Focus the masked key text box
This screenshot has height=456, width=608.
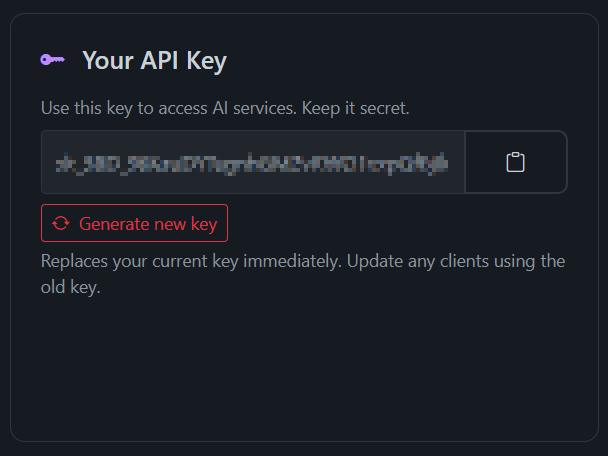[x=253, y=162]
